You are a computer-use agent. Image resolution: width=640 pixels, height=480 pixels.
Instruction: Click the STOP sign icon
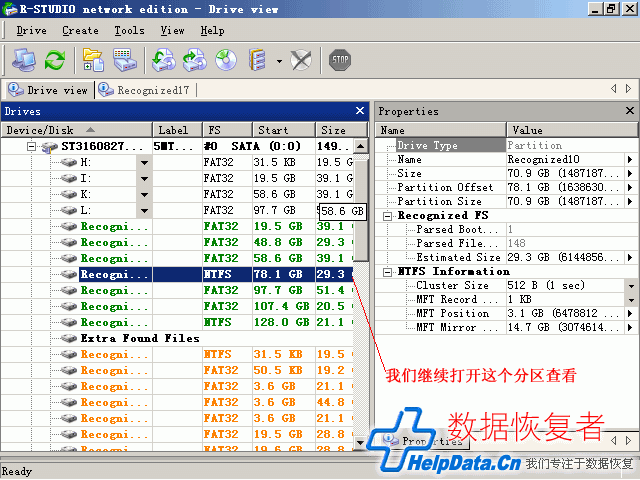(x=340, y=60)
